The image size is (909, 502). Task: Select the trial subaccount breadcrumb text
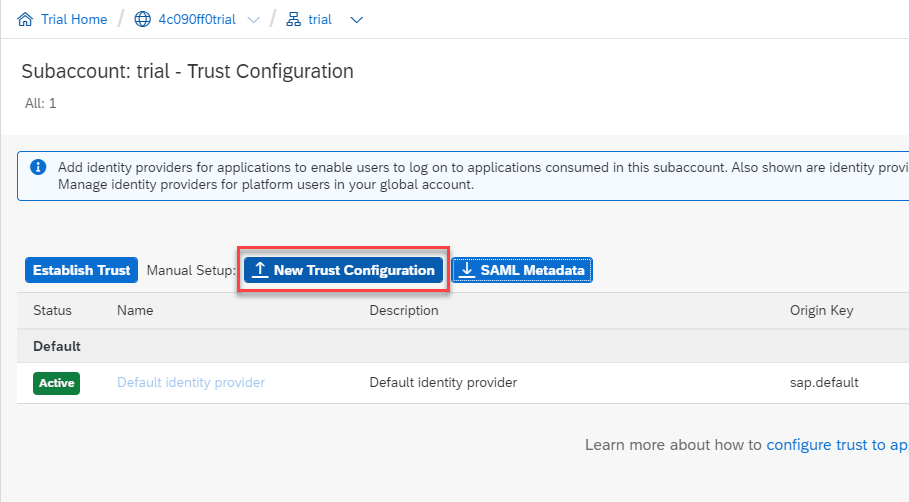tap(320, 20)
